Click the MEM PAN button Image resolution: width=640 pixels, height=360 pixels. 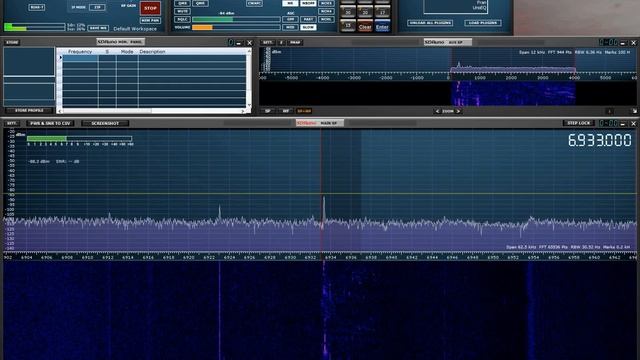(x=150, y=20)
